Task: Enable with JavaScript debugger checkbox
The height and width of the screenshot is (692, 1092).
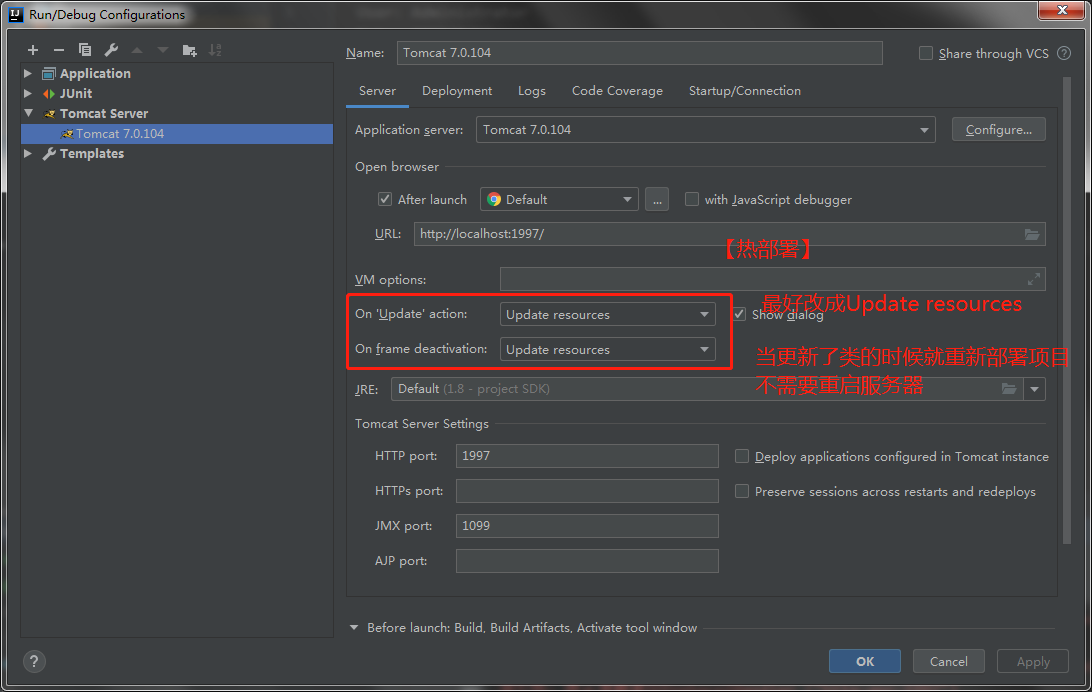Action: 692,199
